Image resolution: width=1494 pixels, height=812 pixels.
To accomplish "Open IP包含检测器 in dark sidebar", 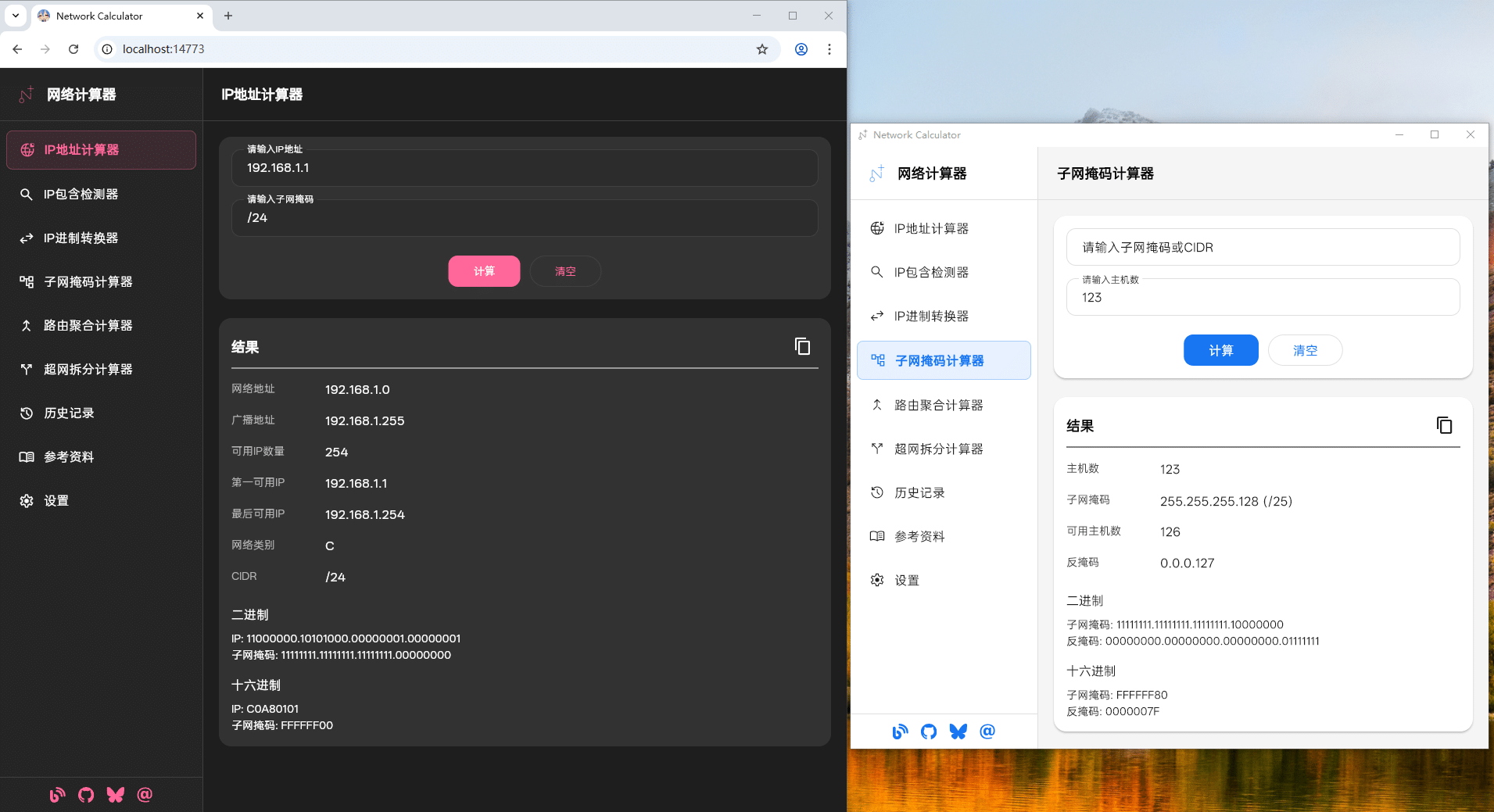I will point(101,194).
